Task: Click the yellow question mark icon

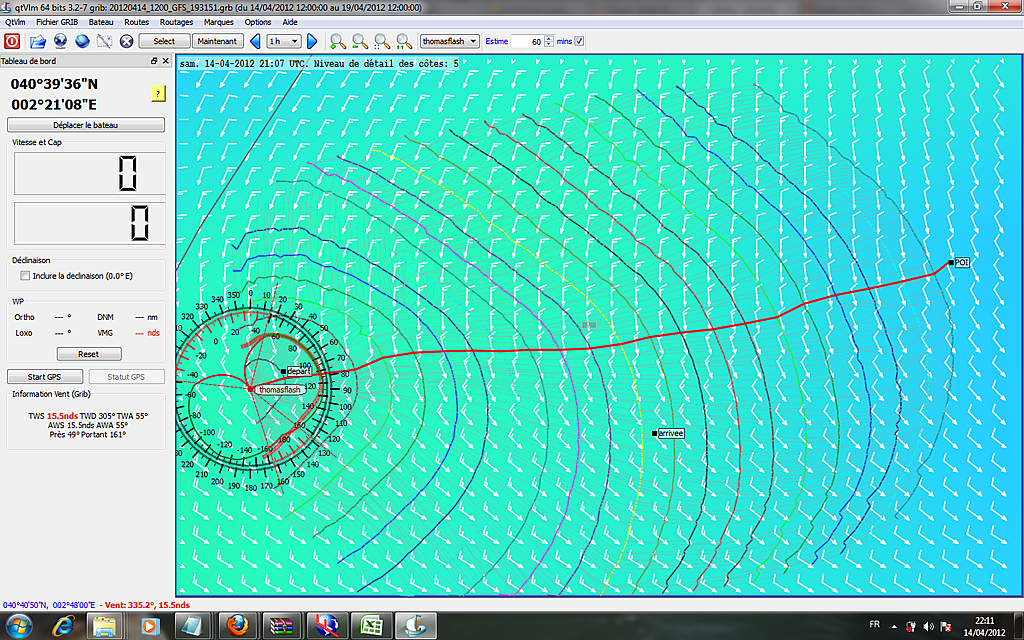Action: coord(157,93)
